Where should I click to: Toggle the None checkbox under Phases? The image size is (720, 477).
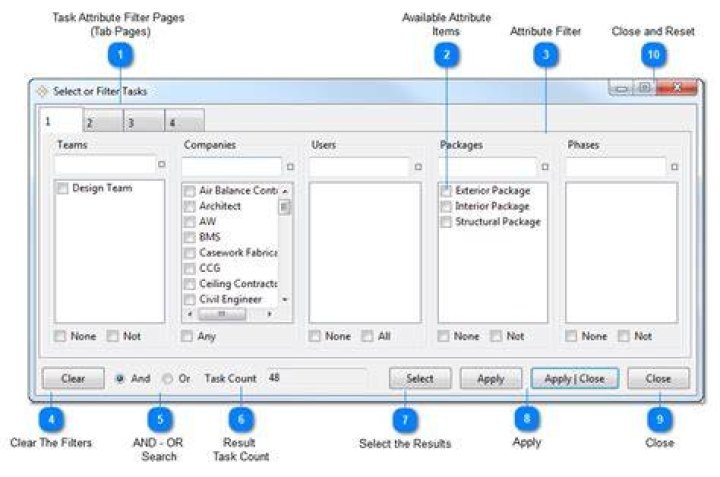[x=571, y=336]
